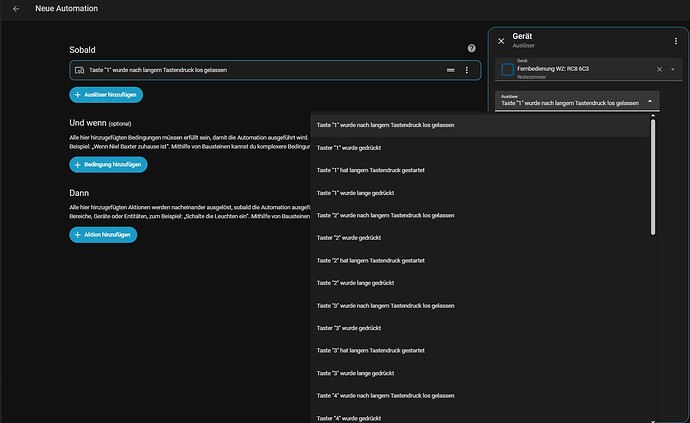Pick Taste "2" hat langem Tastendruck gestartet
690x423 pixels.
[480, 261]
